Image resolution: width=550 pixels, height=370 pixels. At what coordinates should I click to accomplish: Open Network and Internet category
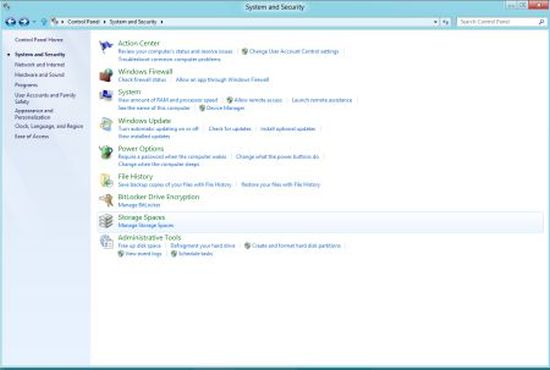[x=40, y=65]
